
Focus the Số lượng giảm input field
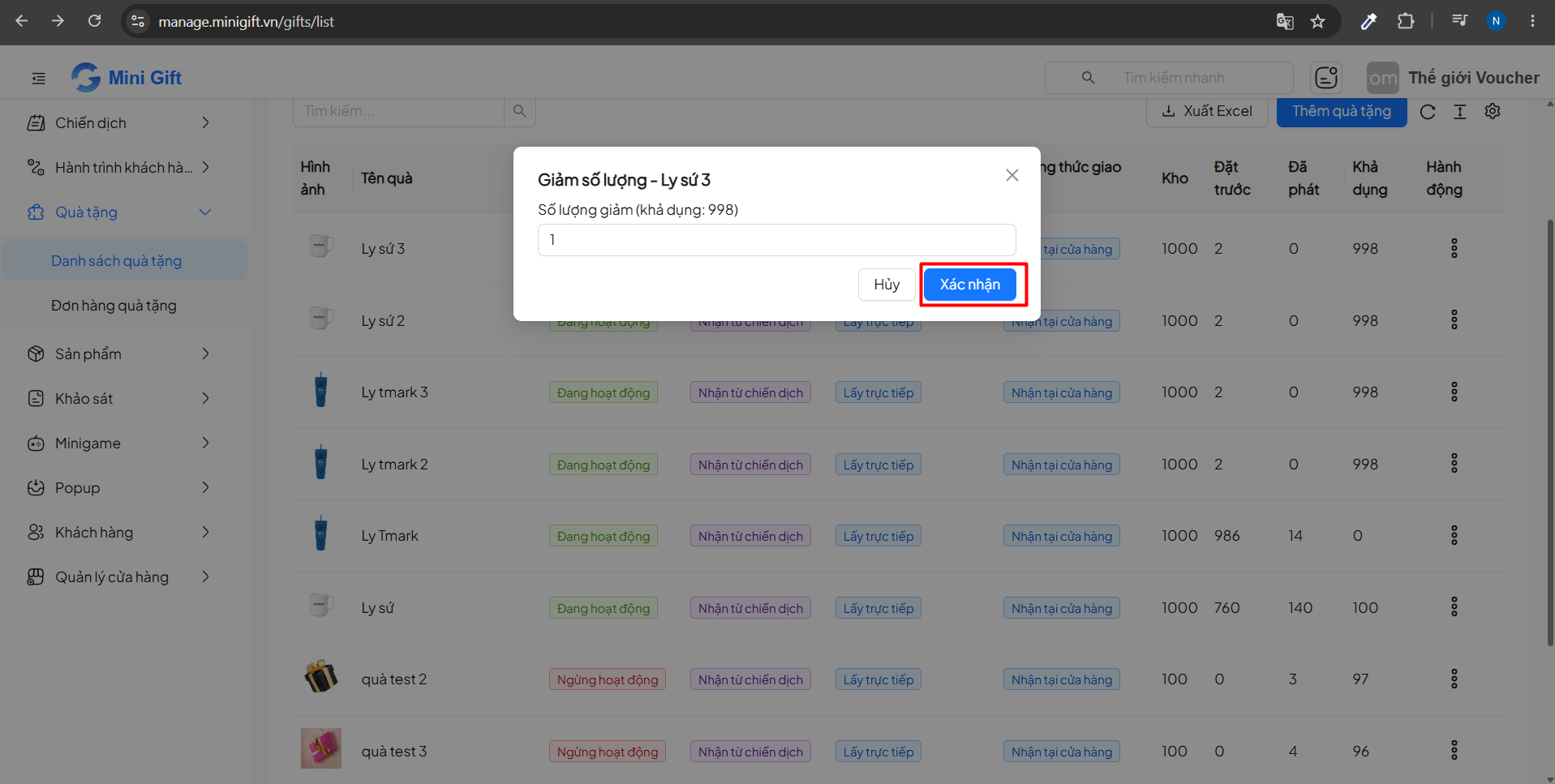776,240
